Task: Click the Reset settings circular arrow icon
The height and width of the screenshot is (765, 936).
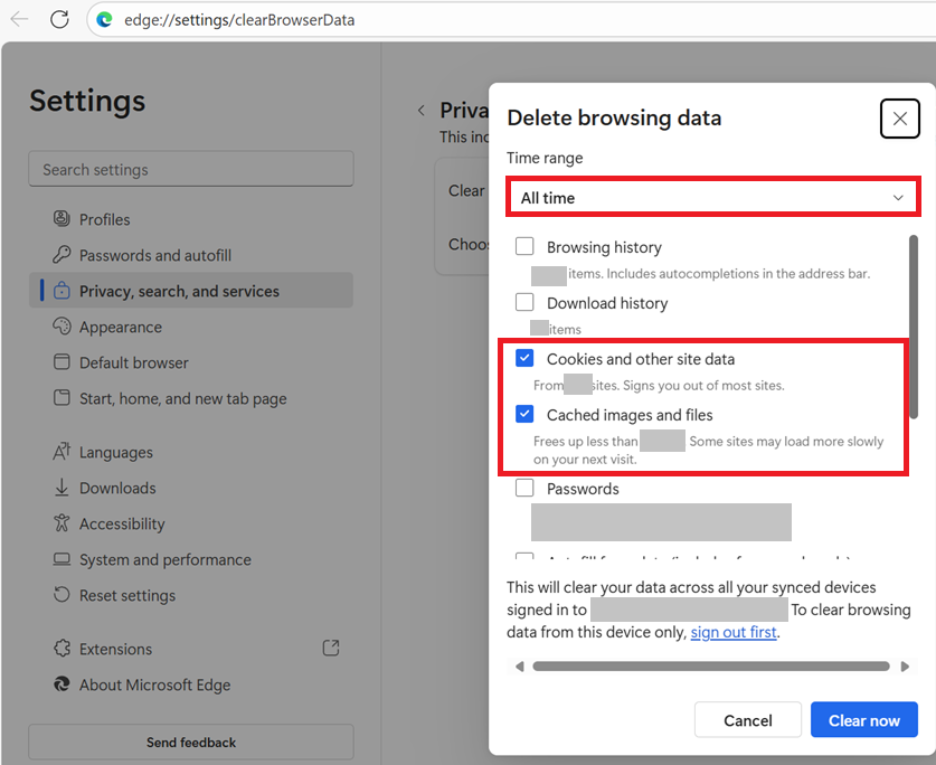Action: coord(61,595)
